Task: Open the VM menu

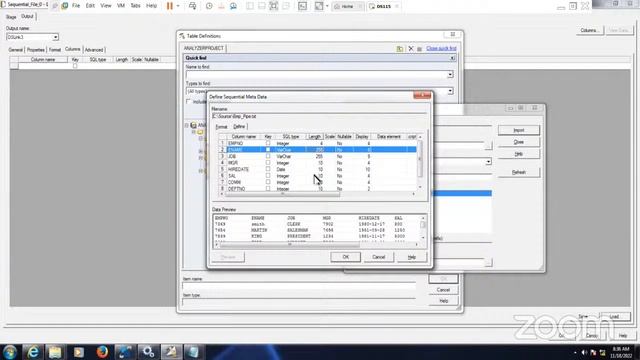Action: tap(121, 6)
